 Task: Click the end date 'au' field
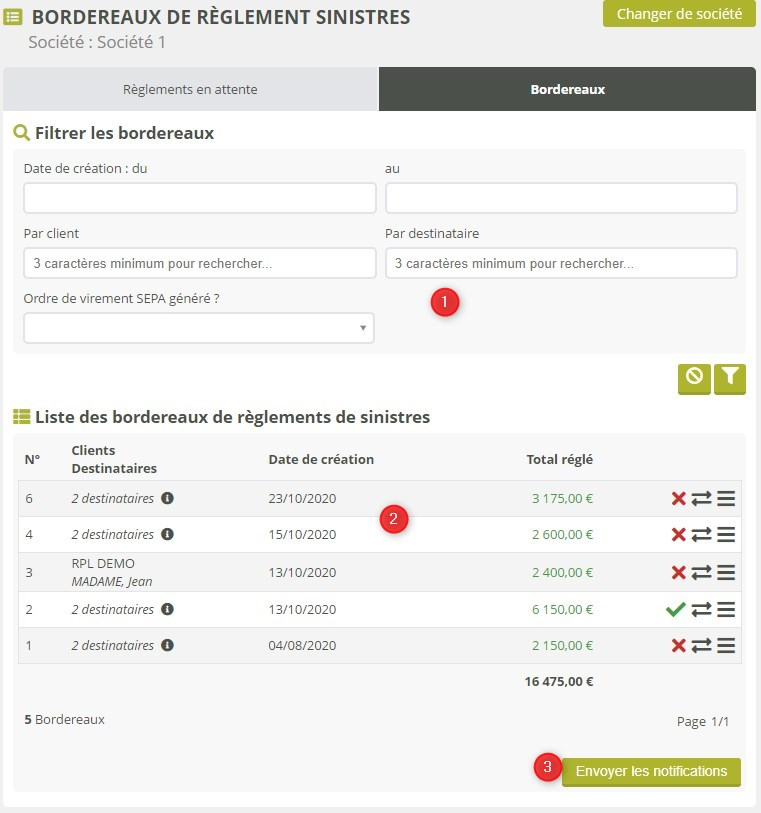click(x=561, y=198)
